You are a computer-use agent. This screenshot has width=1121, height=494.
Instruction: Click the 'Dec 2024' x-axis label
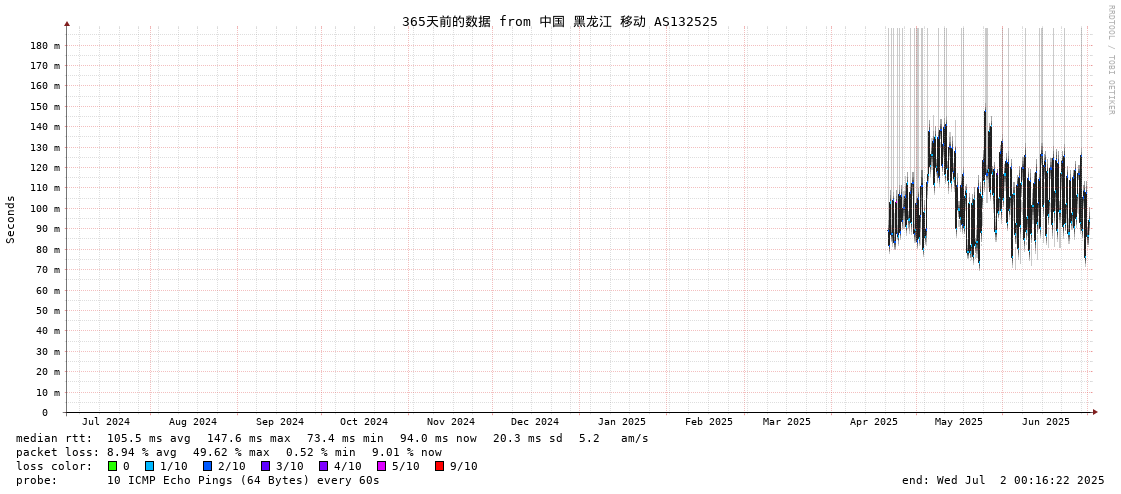pyautogui.click(x=535, y=422)
